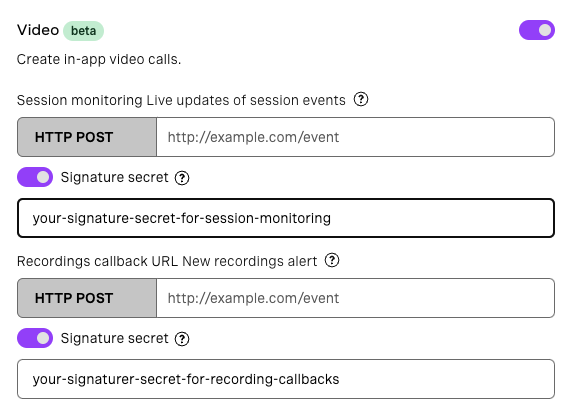The image size is (573, 402).
Task: Focus the Session monitoring URL field
Action: (x=355, y=137)
